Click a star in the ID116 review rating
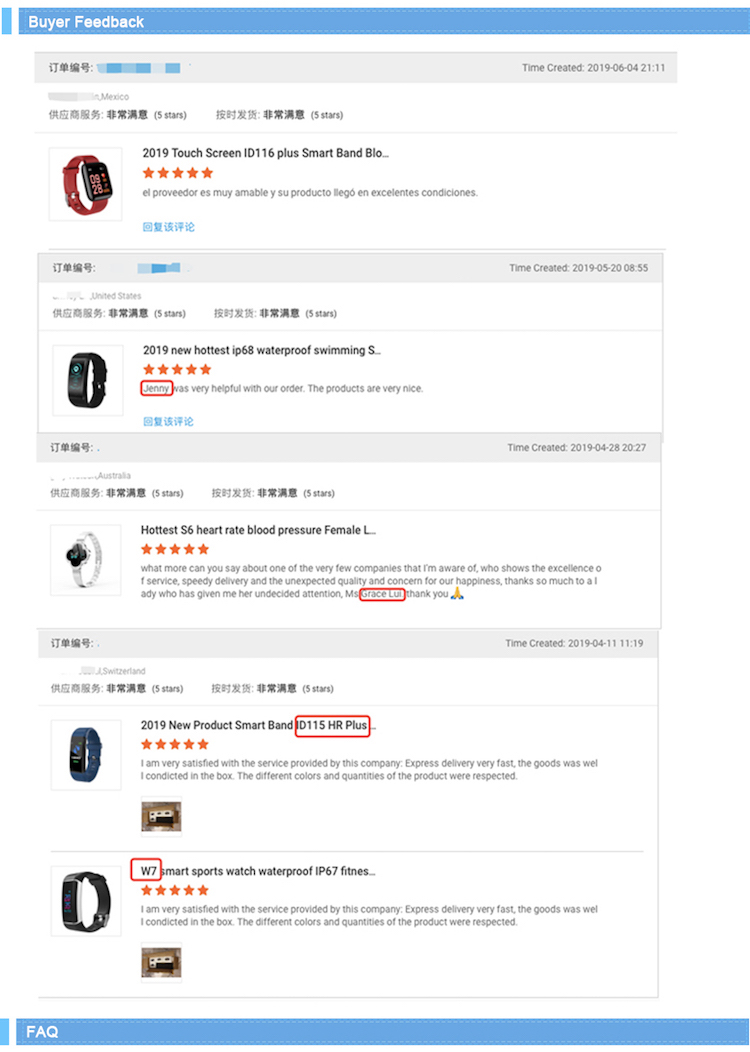Viewport: 750px width, 1052px height. point(175,172)
